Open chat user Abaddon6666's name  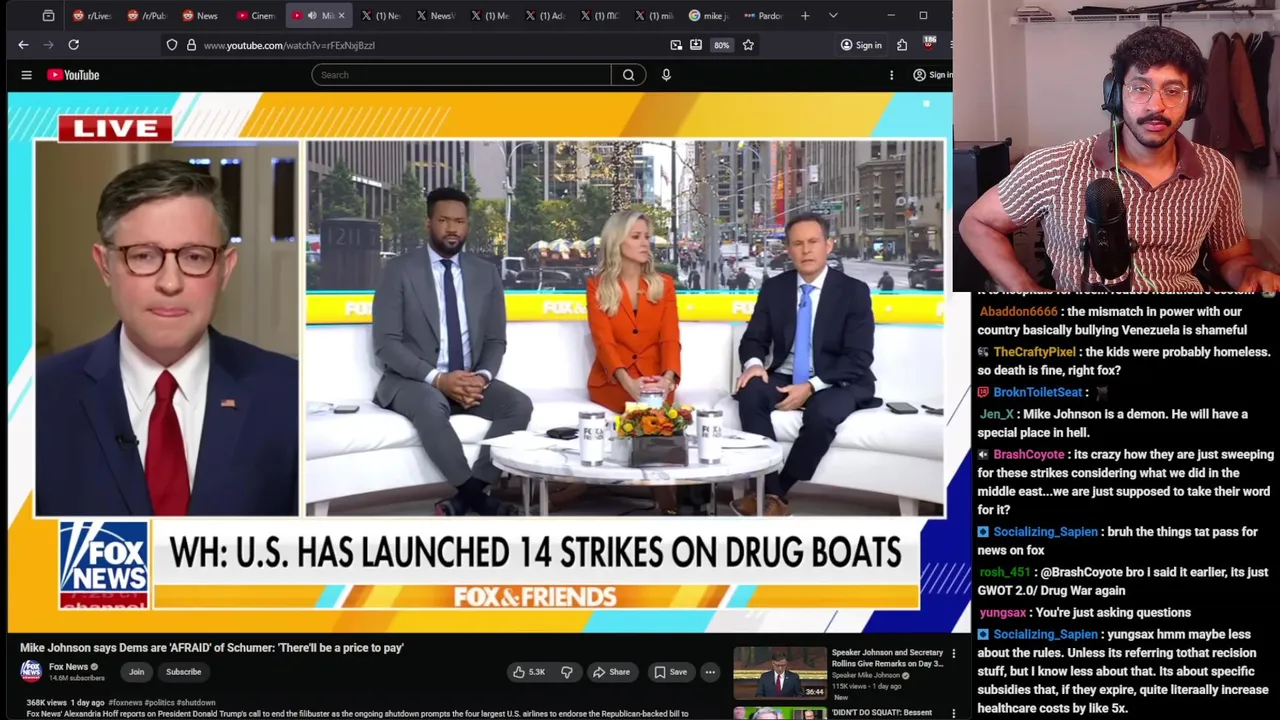click(1018, 311)
